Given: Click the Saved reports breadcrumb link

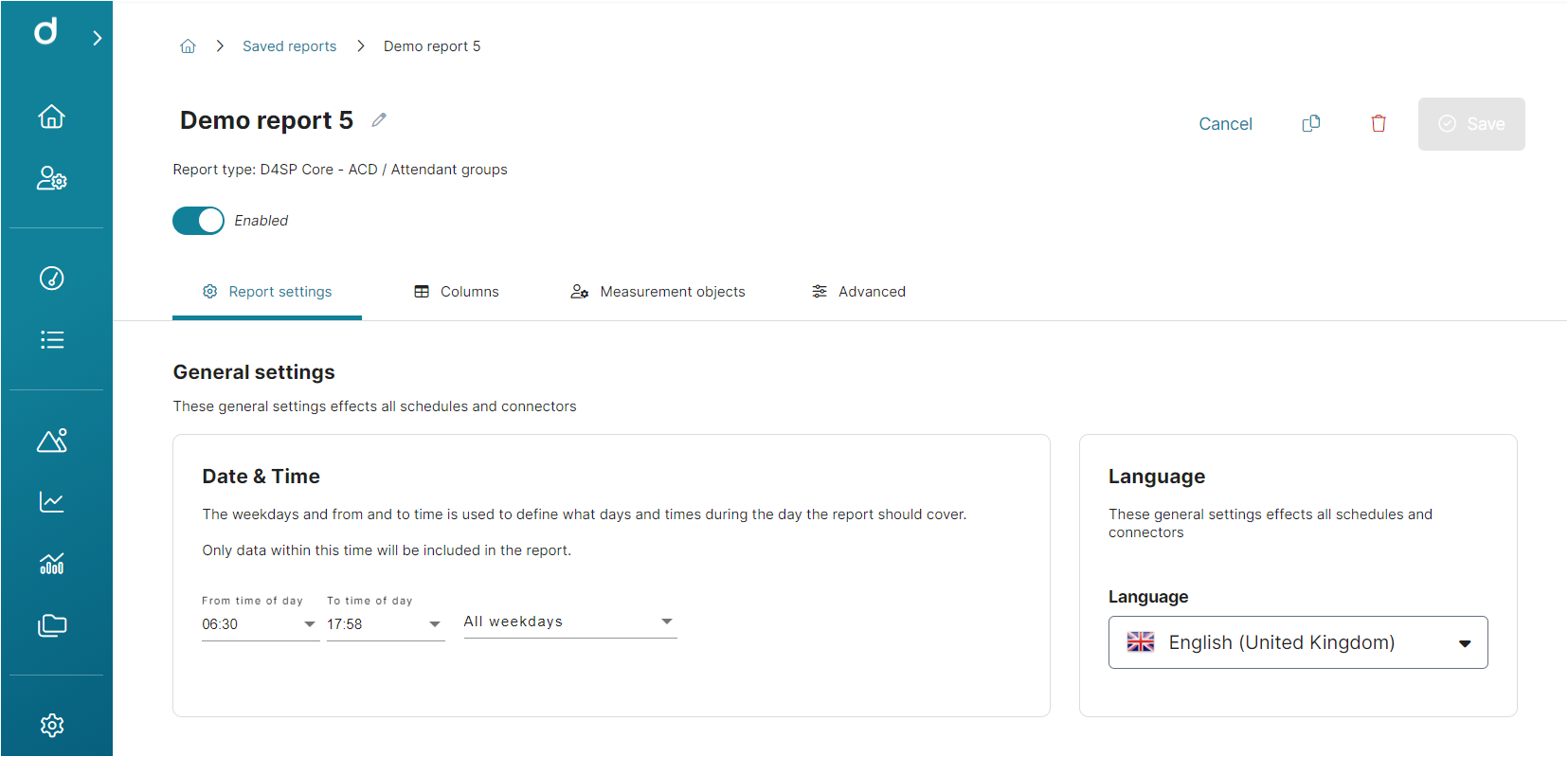Looking at the screenshot, I should coord(289,46).
